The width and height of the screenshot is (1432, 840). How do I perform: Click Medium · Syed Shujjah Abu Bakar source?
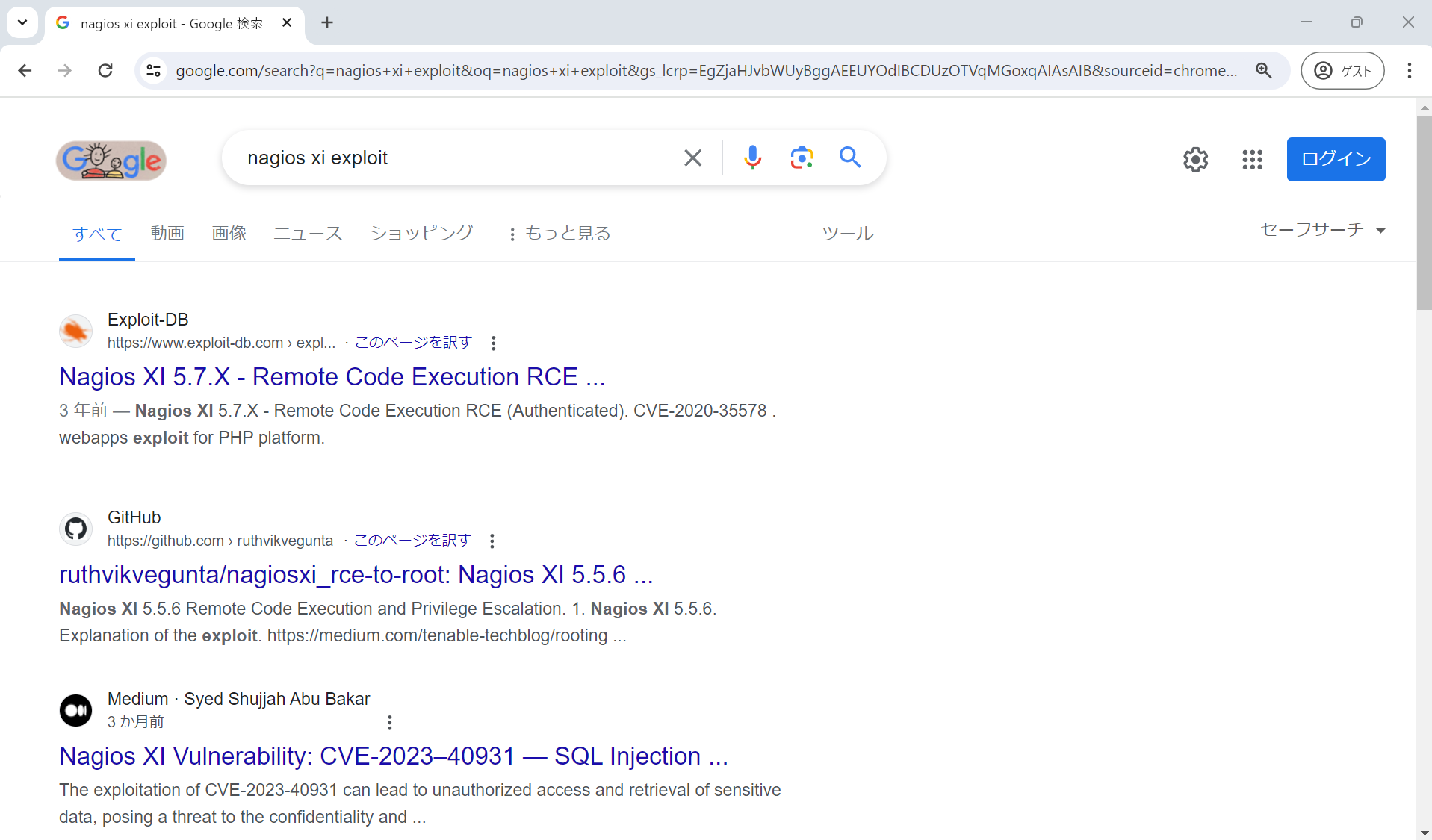pyautogui.click(x=239, y=699)
